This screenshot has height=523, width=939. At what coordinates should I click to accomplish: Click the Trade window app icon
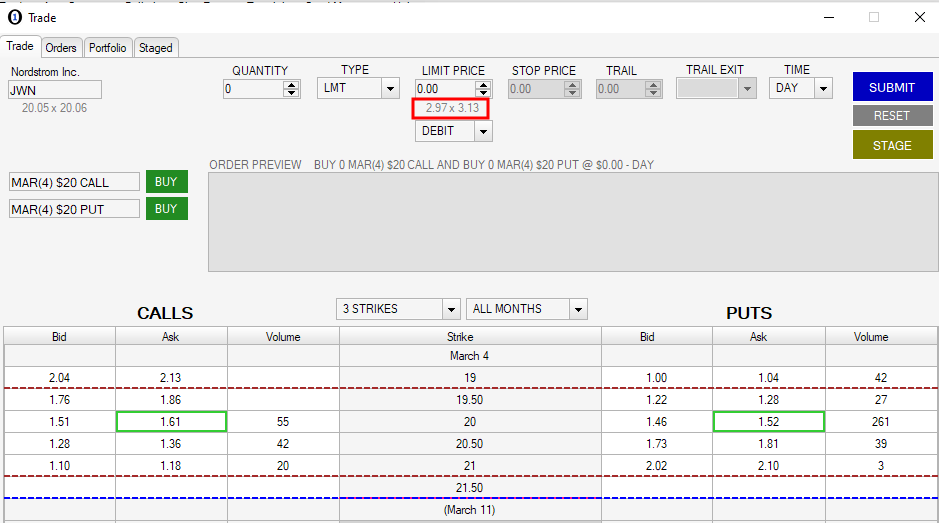click(x=15, y=17)
